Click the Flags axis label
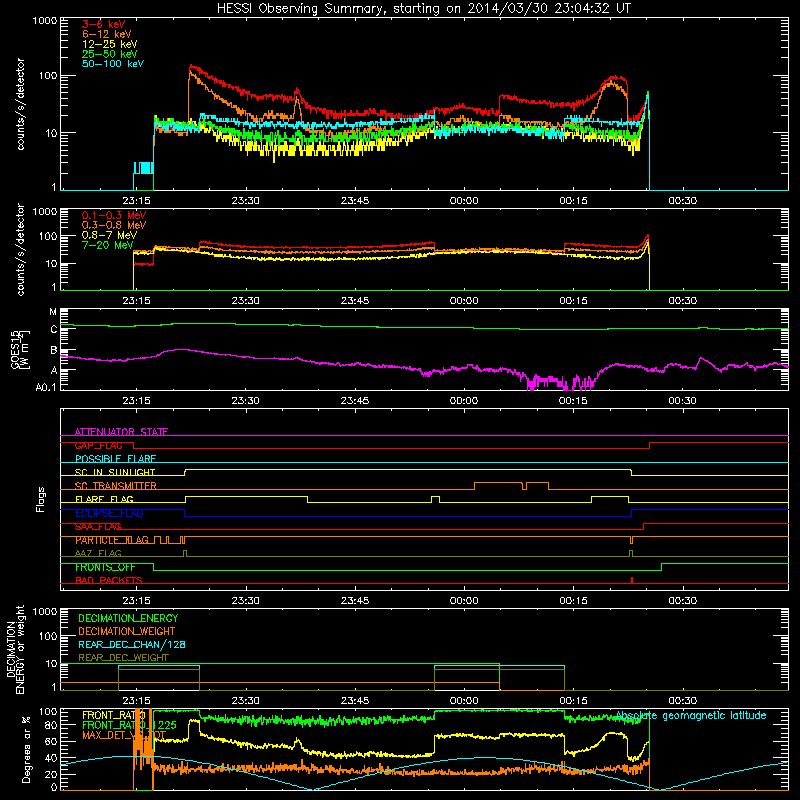800x800 pixels. click(41, 499)
